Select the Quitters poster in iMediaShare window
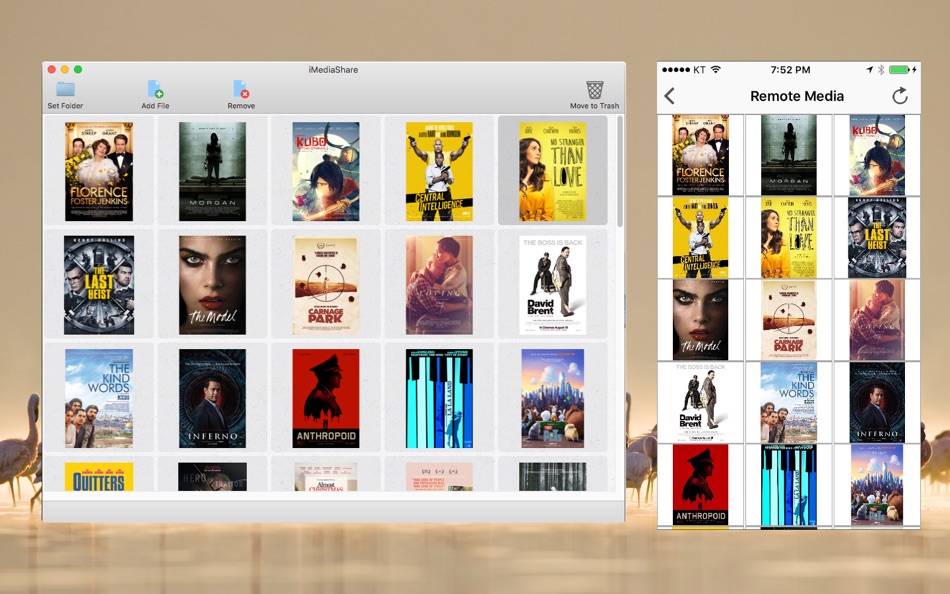 [99, 476]
